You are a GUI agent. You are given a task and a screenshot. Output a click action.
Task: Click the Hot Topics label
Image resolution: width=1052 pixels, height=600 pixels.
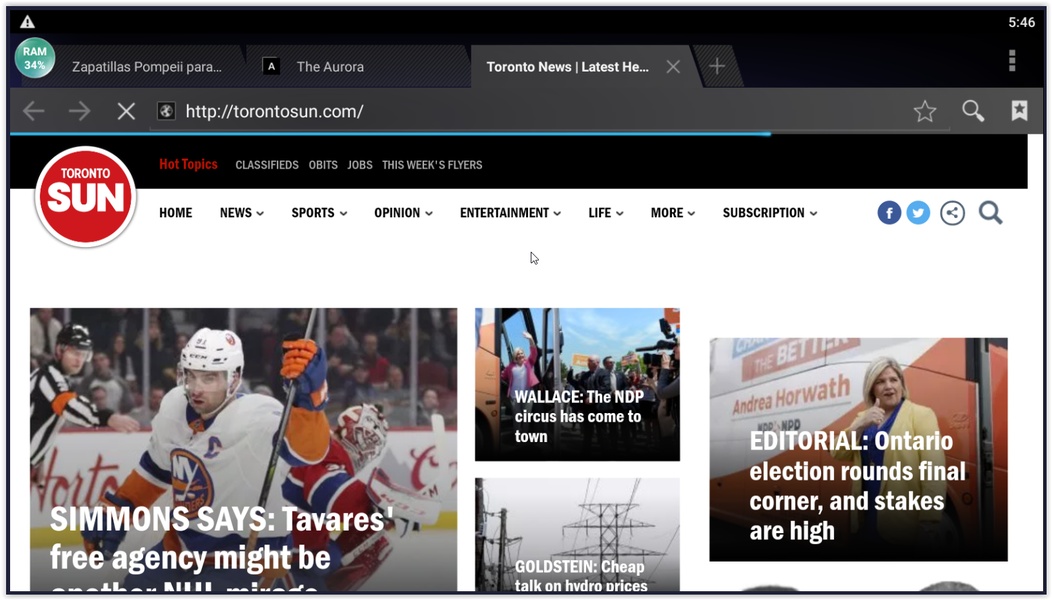pyautogui.click(x=188, y=164)
